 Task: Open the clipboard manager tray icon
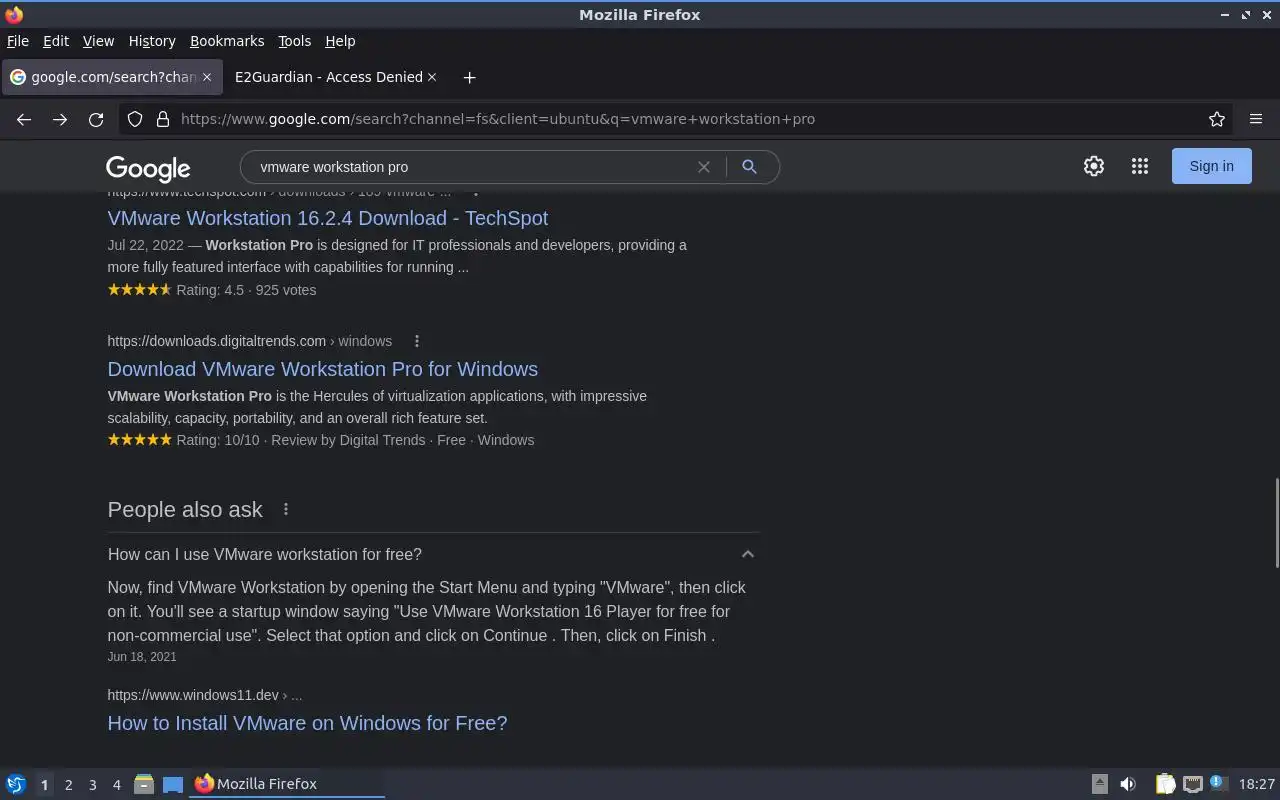pos(1165,784)
